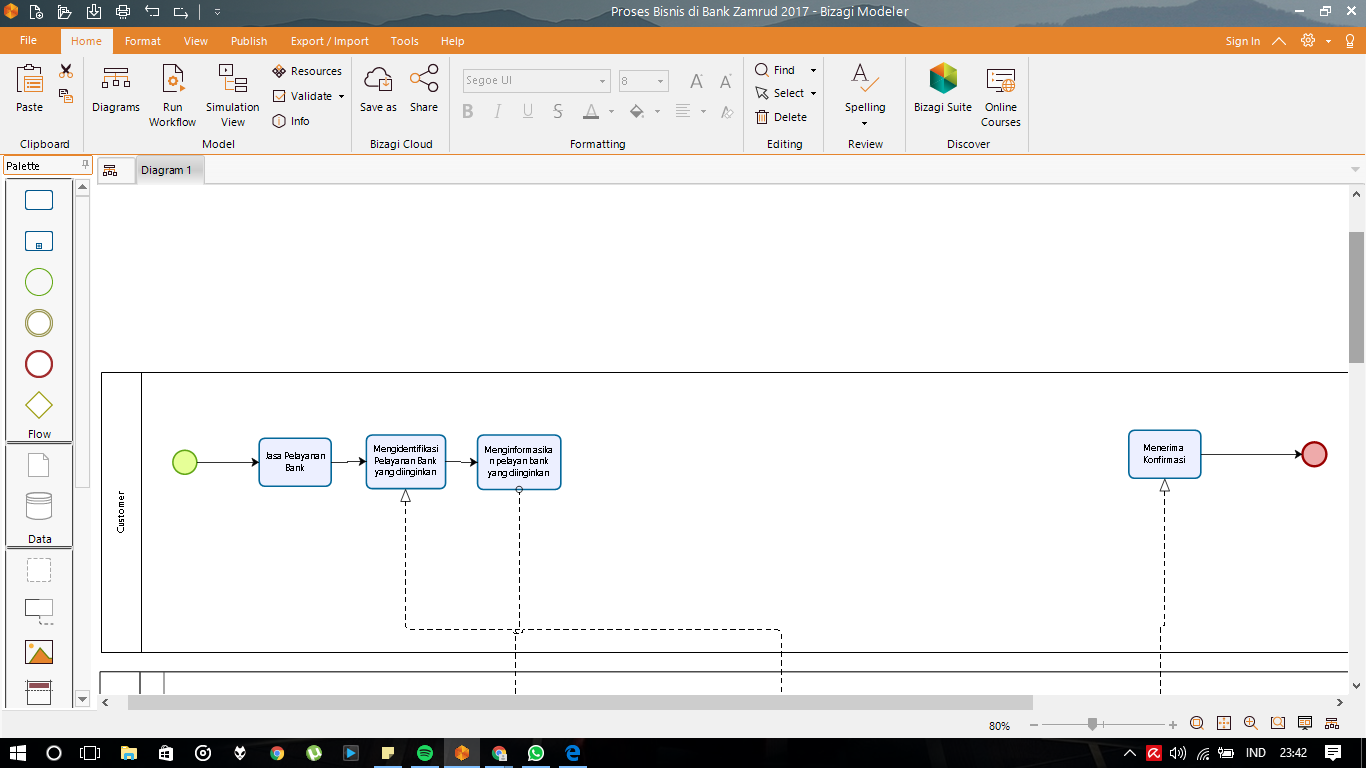This screenshot has width=1366, height=768.
Task: Click the Sign In link
Action: (x=1243, y=41)
